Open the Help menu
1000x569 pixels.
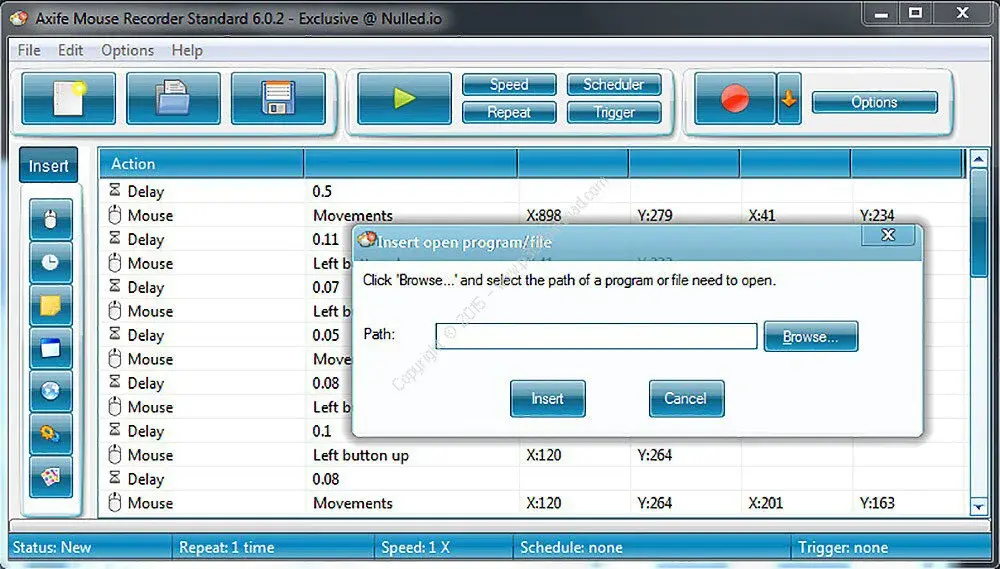coord(187,50)
